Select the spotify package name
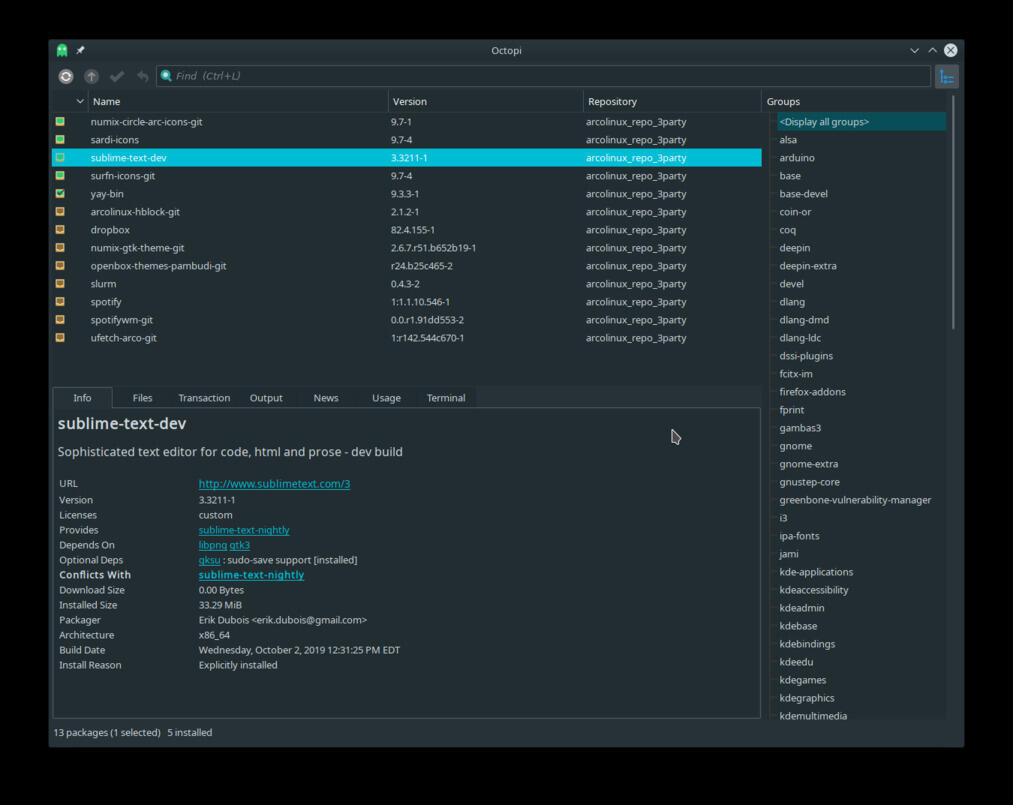The width and height of the screenshot is (1013, 805). pyautogui.click(x=106, y=302)
